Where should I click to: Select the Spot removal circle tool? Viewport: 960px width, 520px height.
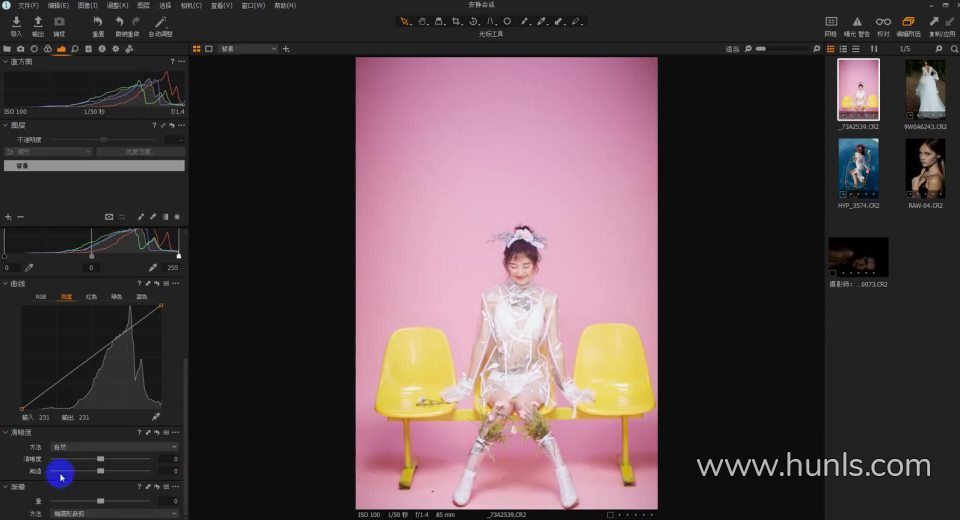coord(507,21)
